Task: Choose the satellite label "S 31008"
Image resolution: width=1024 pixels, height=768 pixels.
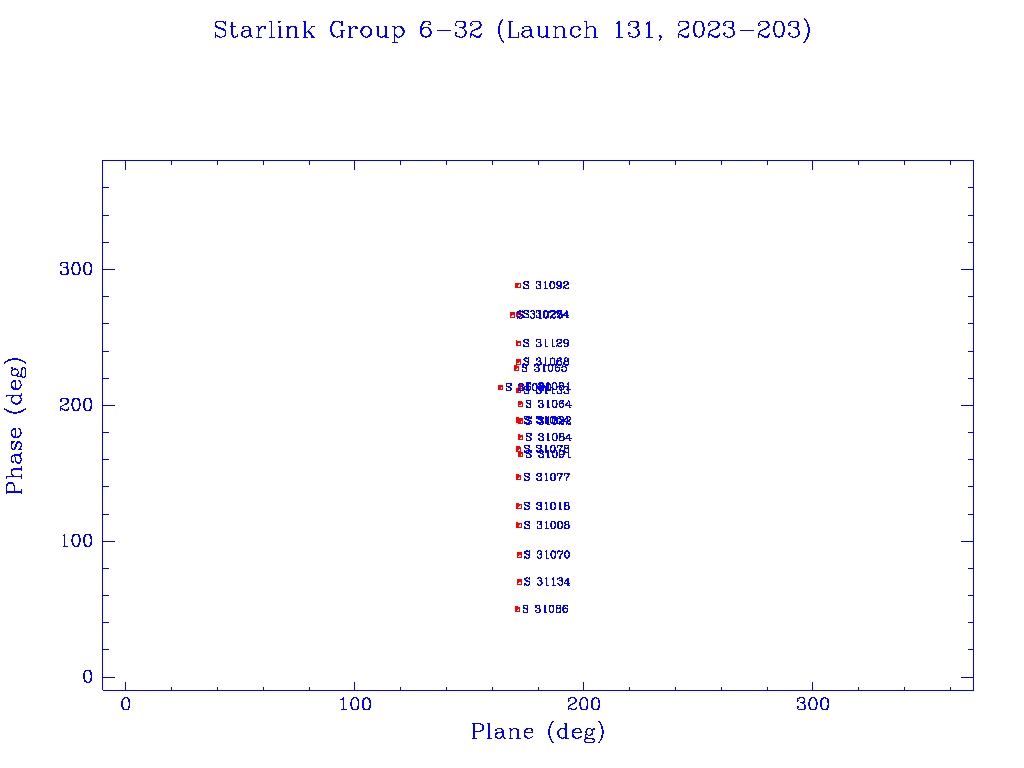Action: click(547, 525)
